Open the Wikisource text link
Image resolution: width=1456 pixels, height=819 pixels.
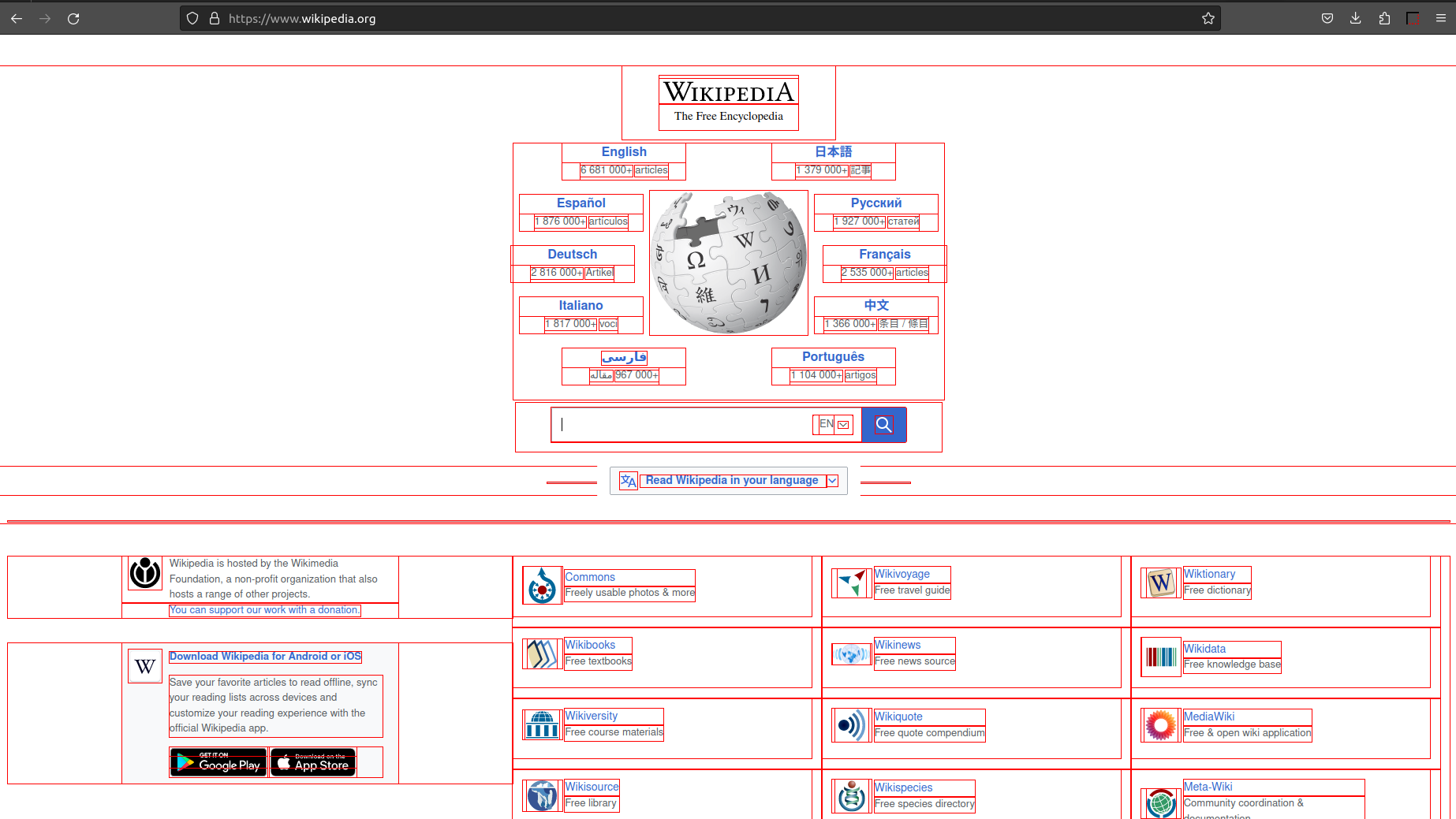[x=592, y=787]
